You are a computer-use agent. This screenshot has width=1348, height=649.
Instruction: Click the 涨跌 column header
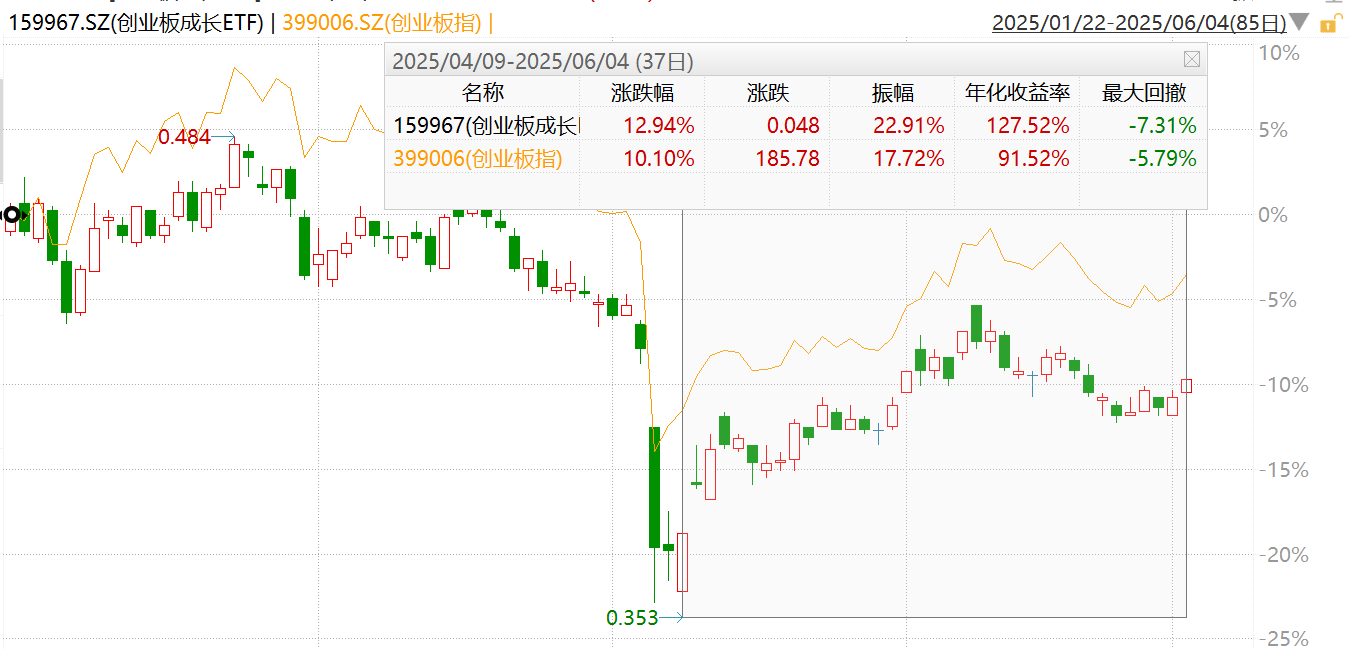768,93
